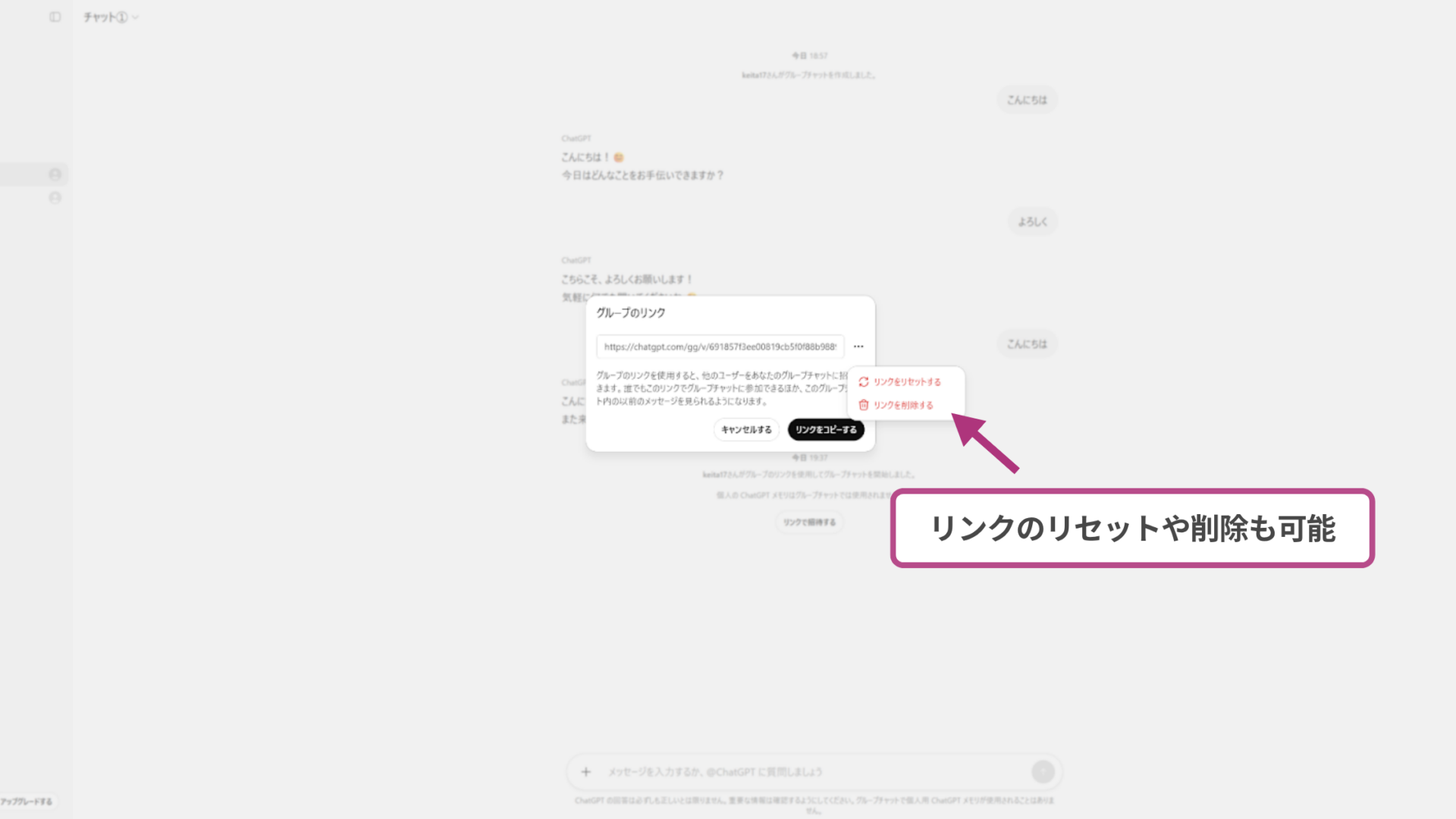Click the trash icon beside リンクを削除する
The height and width of the screenshot is (819, 1456).
864,405
